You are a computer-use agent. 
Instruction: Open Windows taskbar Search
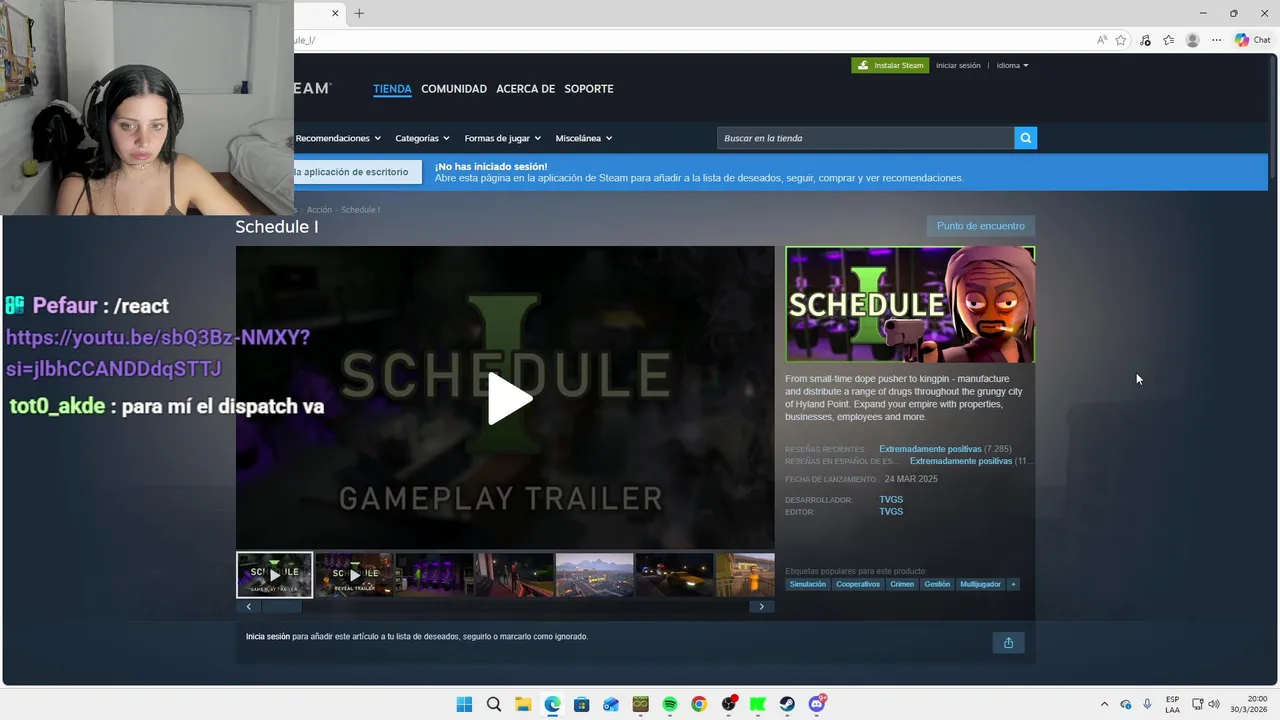pyautogui.click(x=493, y=704)
